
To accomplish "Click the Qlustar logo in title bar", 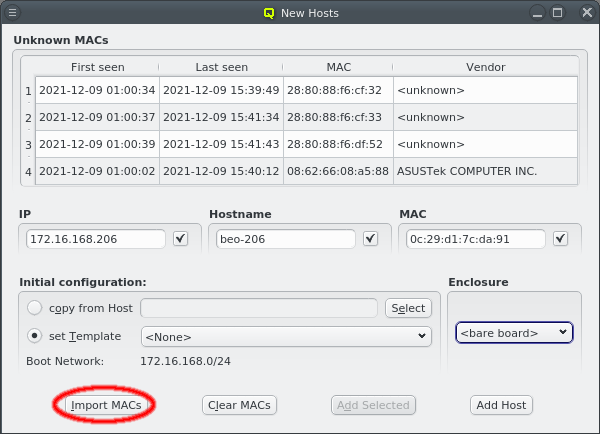I will point(269,13).
